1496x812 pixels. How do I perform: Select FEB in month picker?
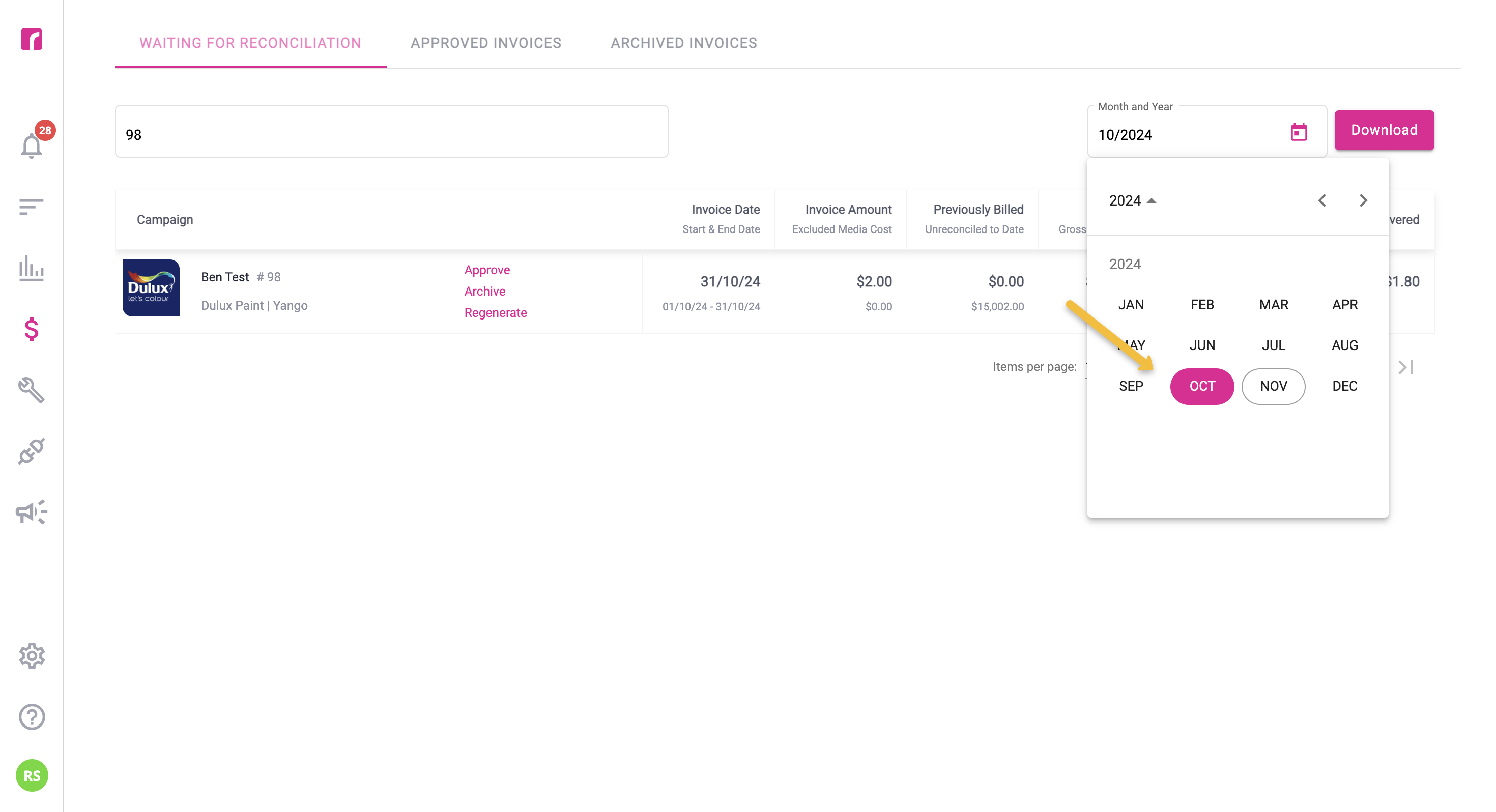click(x=1202, y=305)
